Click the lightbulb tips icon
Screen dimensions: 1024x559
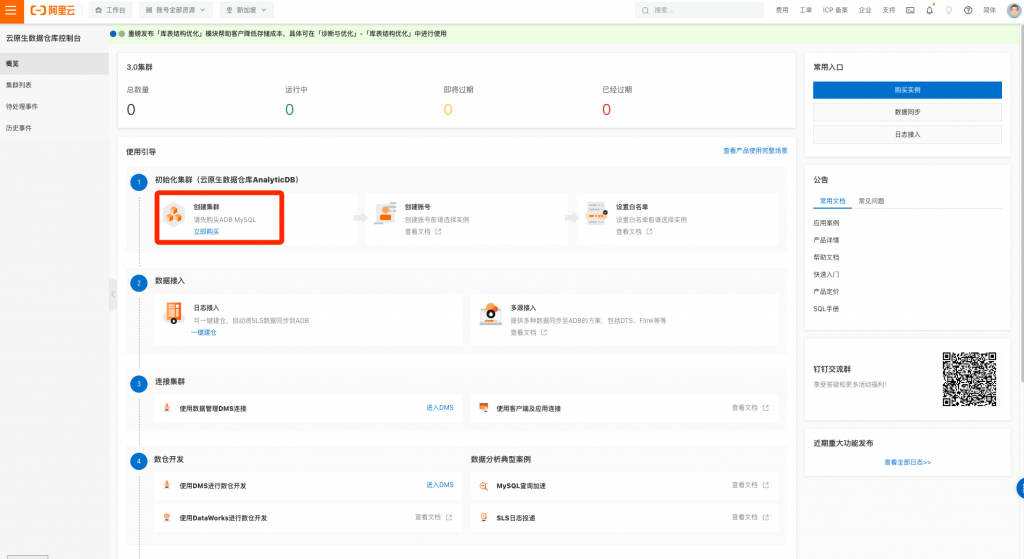(949, 10)
